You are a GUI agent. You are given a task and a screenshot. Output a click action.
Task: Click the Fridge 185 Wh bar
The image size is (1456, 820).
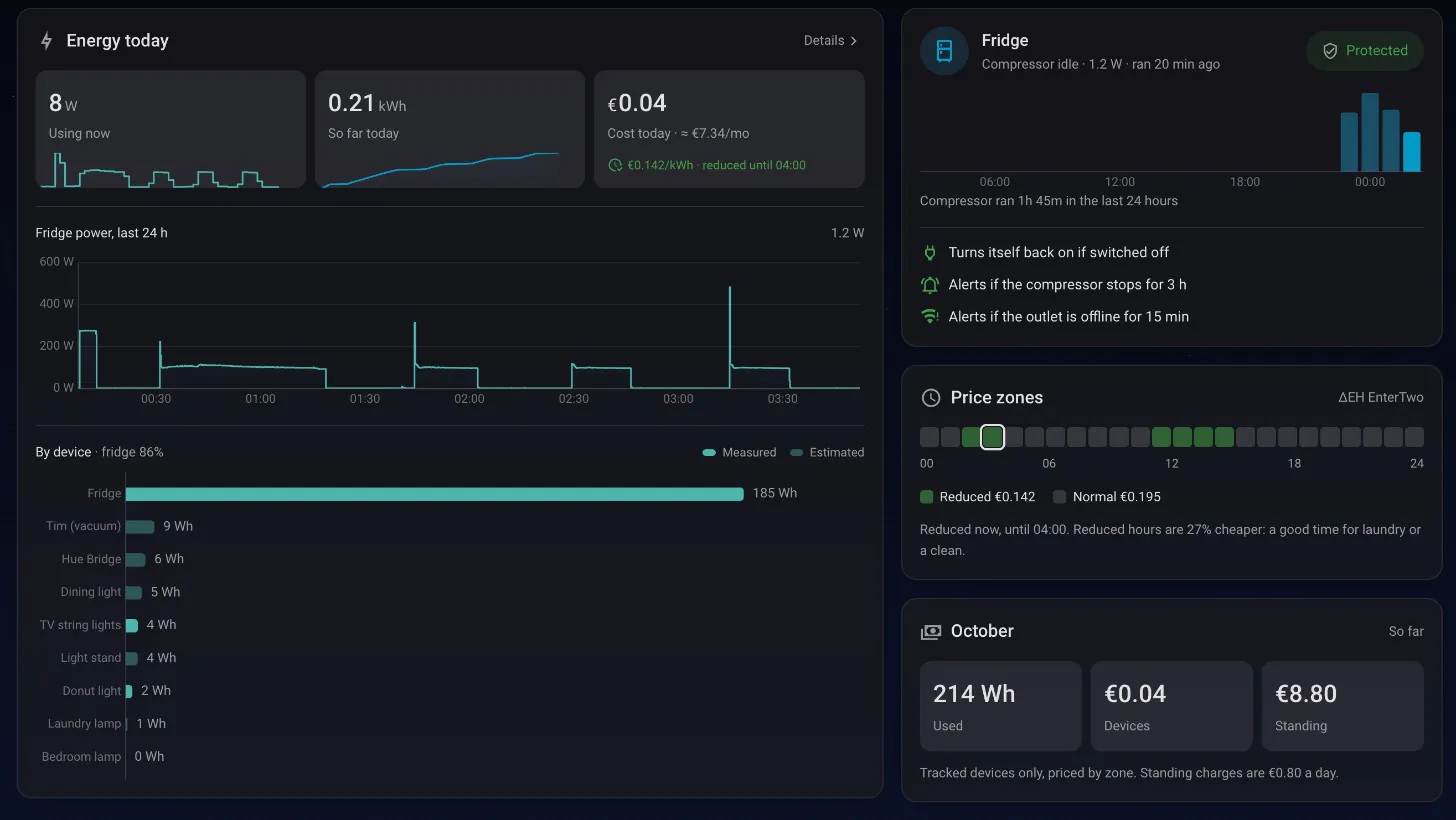click(x=435, y=494)
